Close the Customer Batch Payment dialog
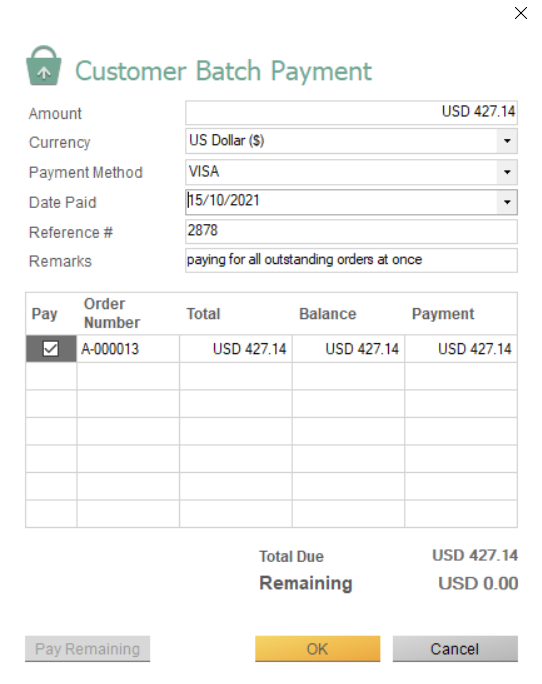Screen dimensions: 542x684 tap(521, 13)
